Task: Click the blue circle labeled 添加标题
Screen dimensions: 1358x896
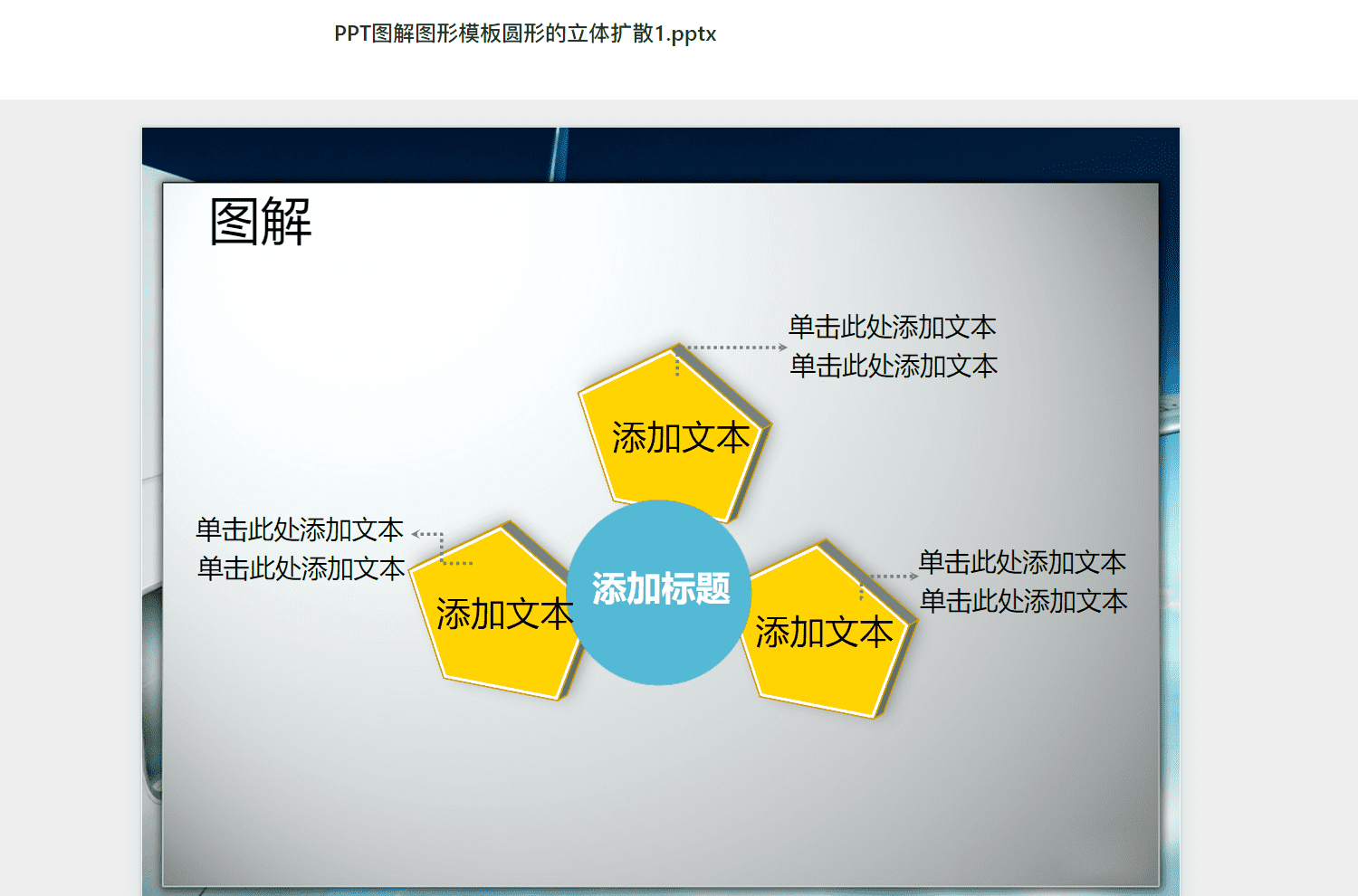Action: 659,592
